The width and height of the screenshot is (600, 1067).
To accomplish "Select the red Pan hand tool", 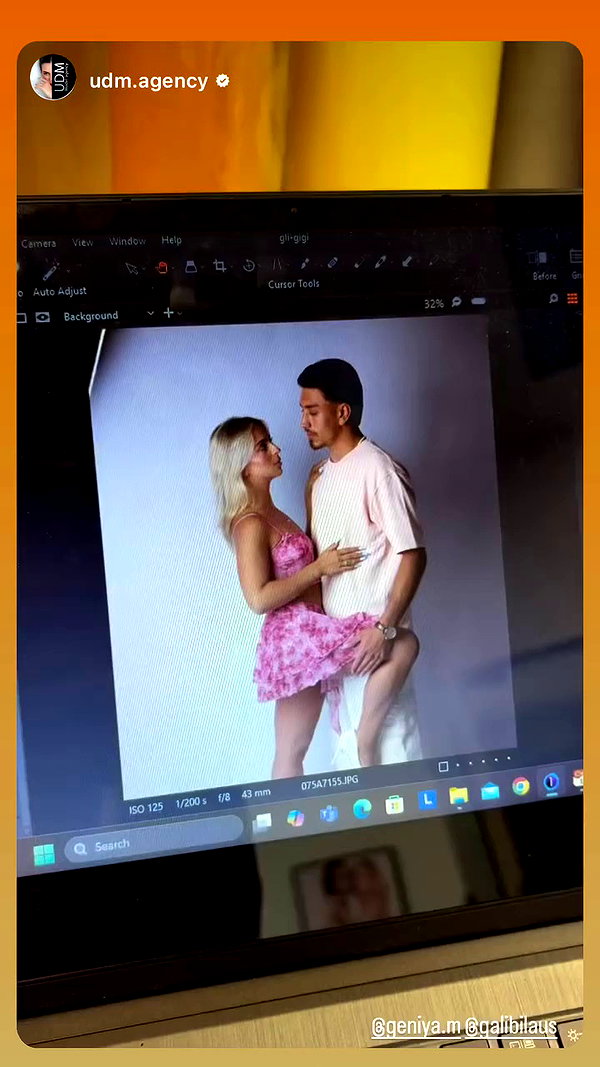I will [162, 267].
